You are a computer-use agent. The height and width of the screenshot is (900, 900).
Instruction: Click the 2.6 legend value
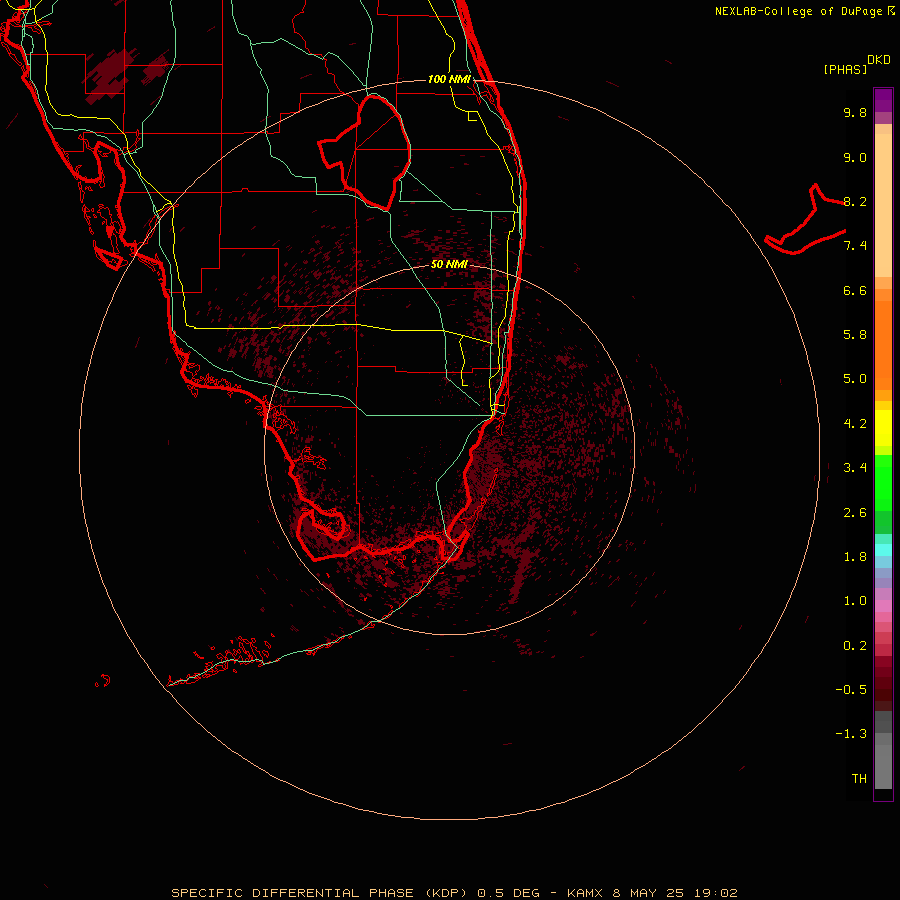[855, 513]
